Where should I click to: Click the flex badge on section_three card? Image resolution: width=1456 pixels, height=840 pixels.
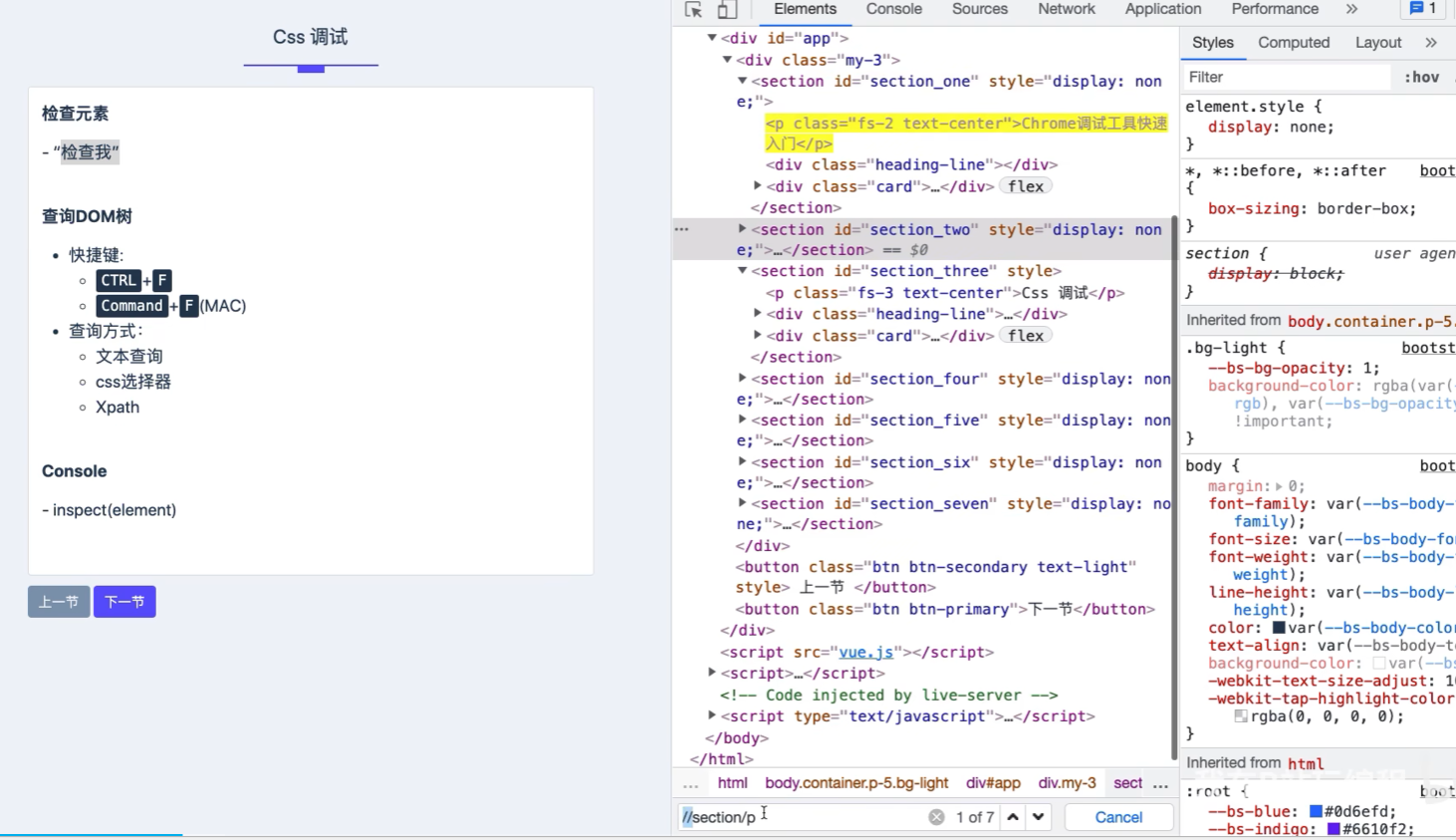click(1026, 336)
